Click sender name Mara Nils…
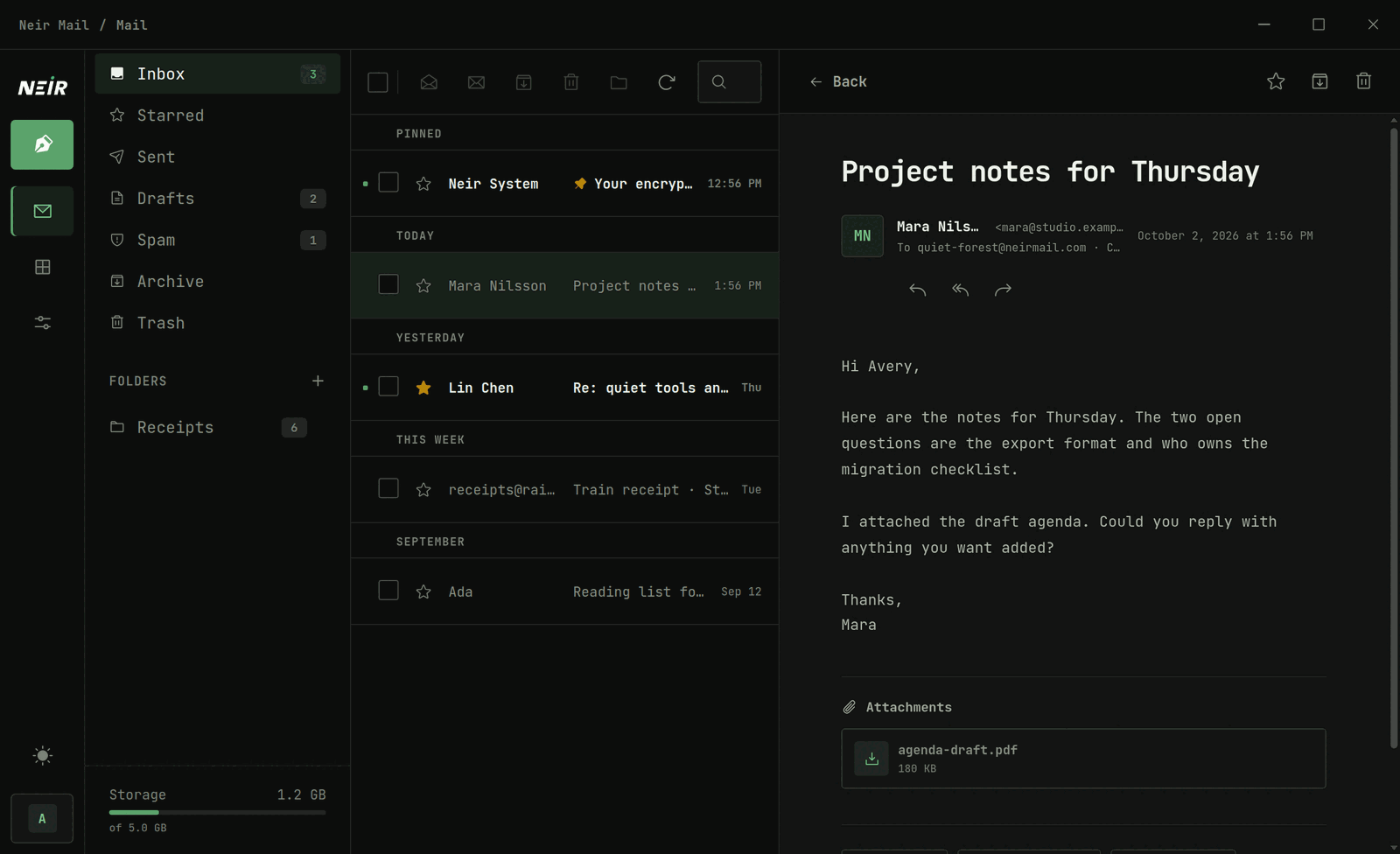 point(937,227)
